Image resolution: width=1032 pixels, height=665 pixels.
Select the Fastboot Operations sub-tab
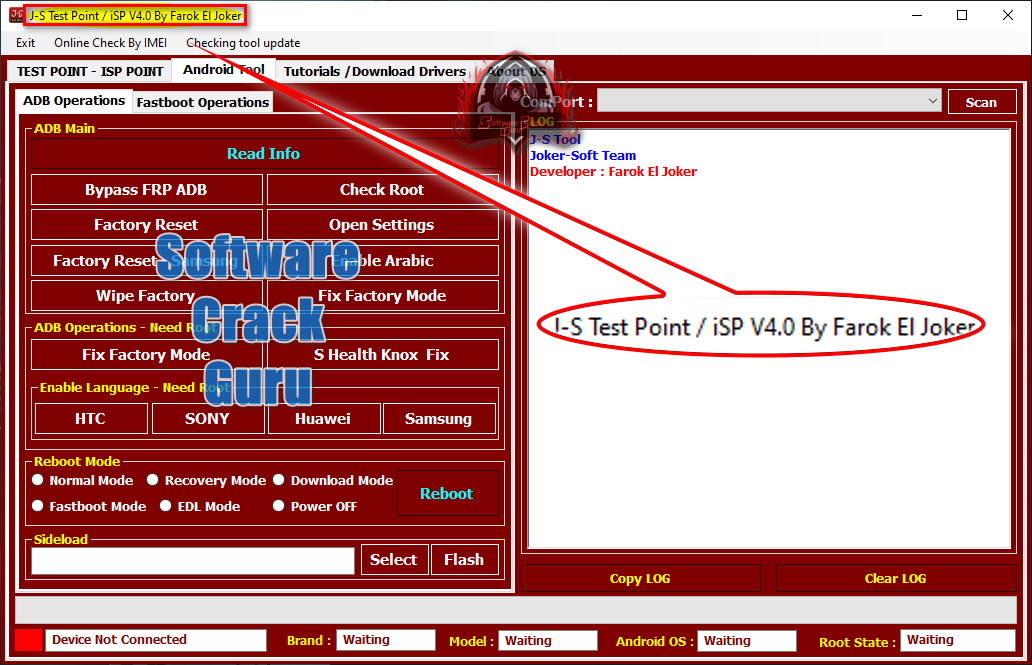pyautogui.click(x=203, y=102)
